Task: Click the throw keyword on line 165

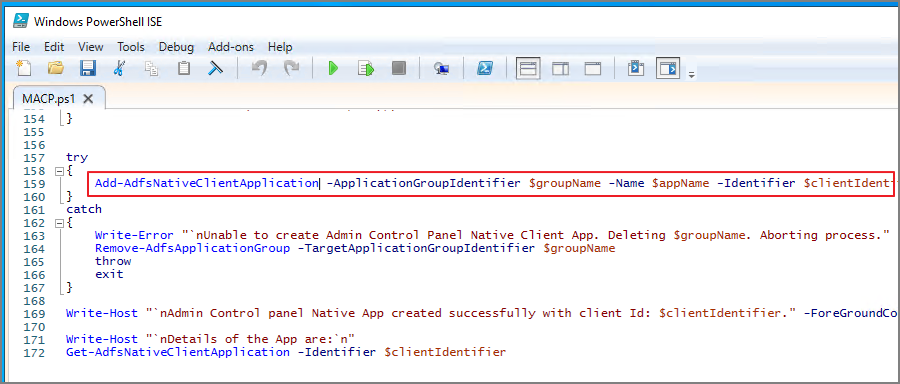Action: (x=113, y=261)
